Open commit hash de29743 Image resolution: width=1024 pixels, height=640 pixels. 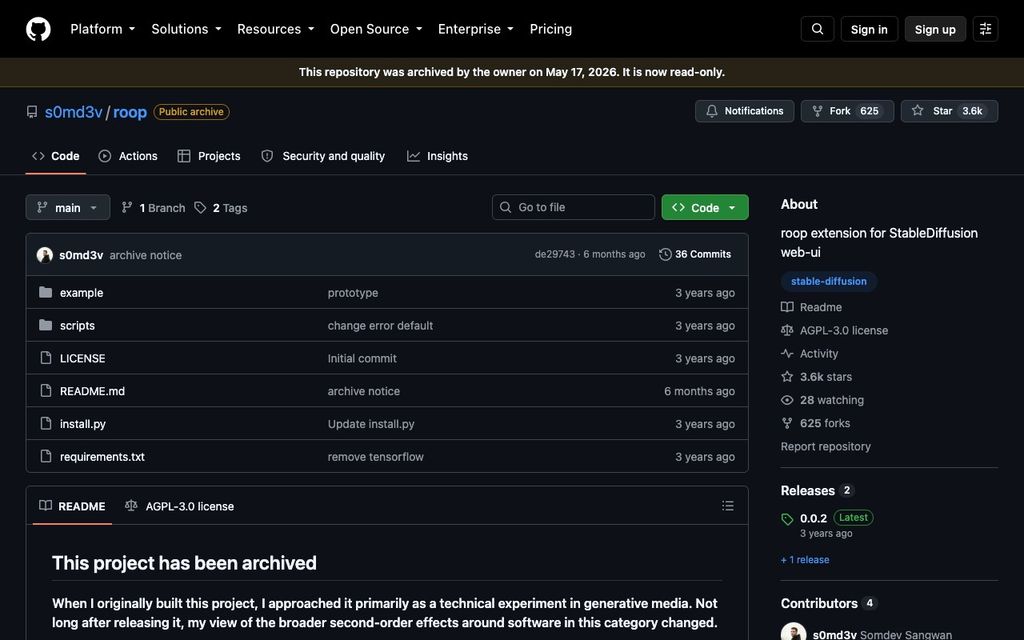point(554,254)
